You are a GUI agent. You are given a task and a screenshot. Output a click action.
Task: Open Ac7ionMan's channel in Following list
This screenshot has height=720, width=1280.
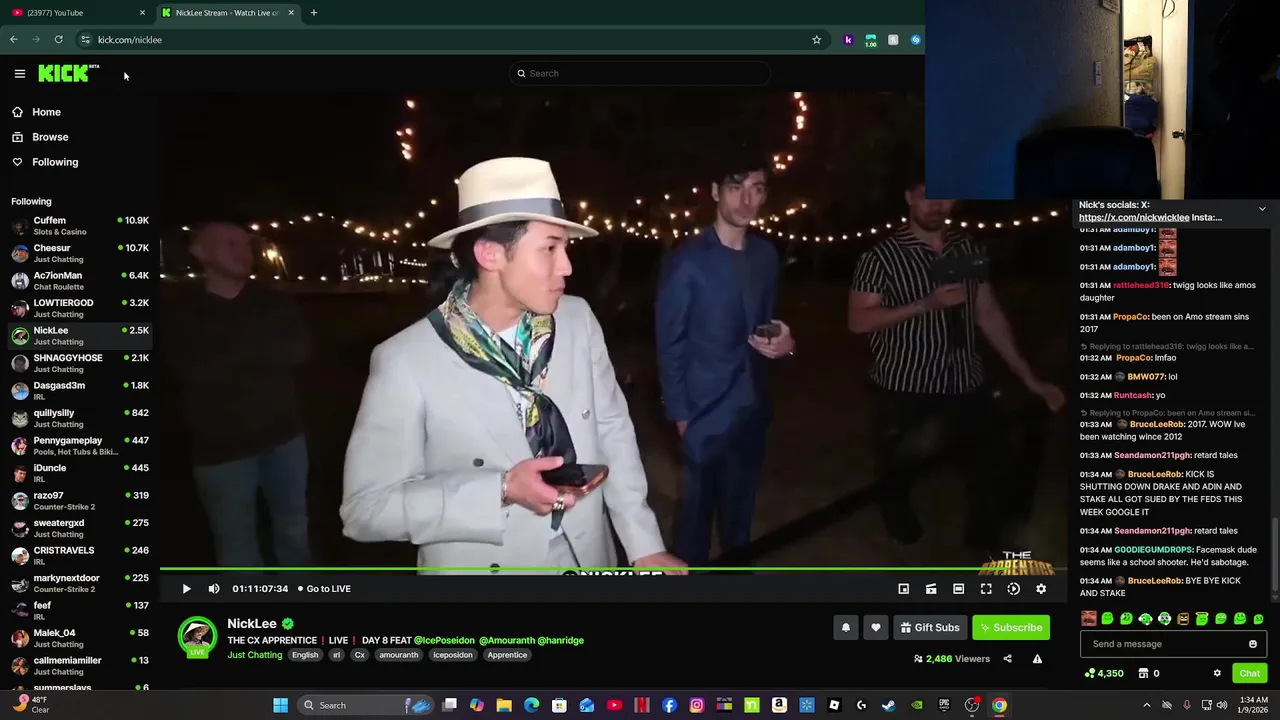tap(79, 281)
